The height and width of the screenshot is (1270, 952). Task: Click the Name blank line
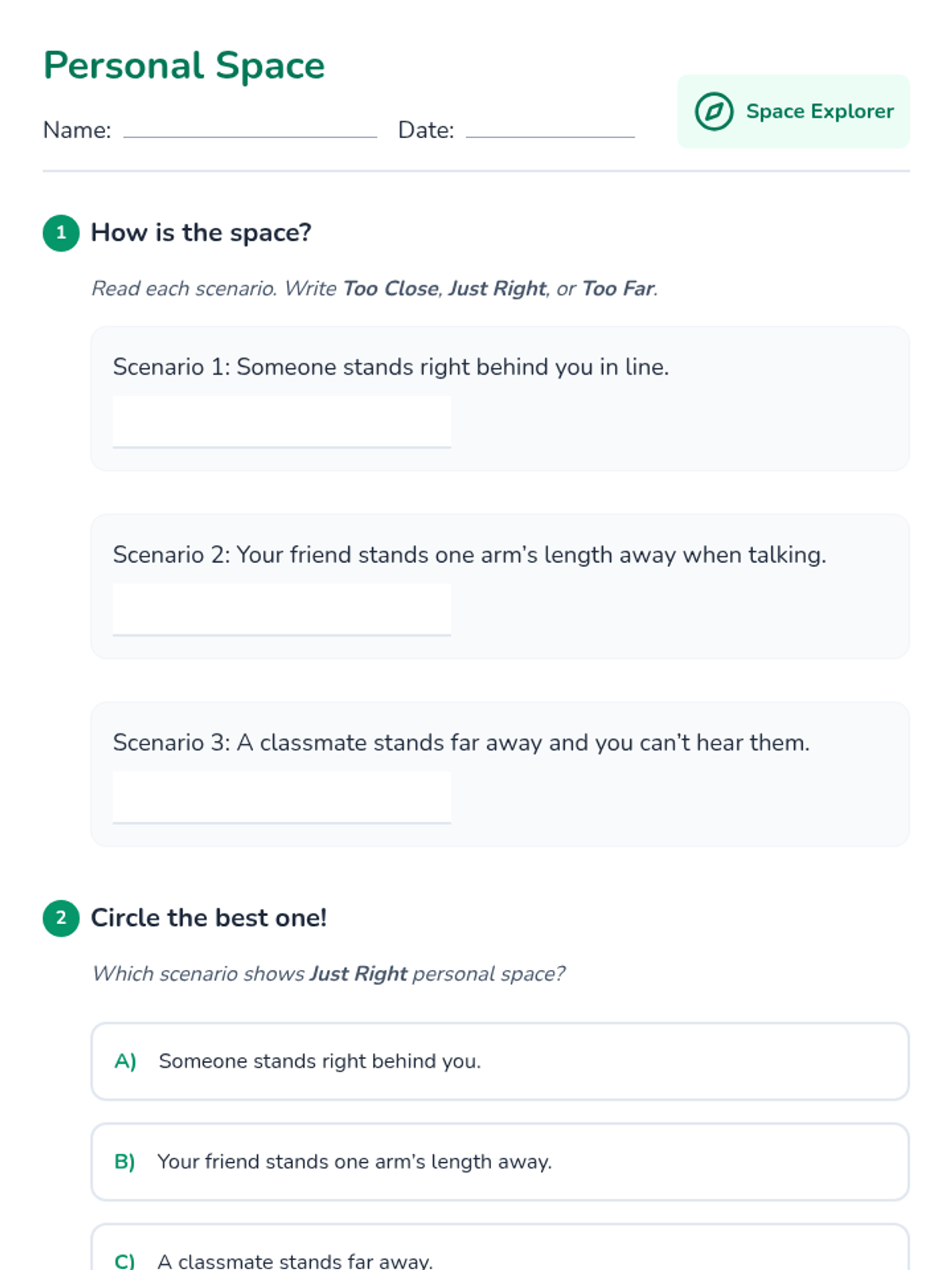pyautogui.click(x=250, y=131)
